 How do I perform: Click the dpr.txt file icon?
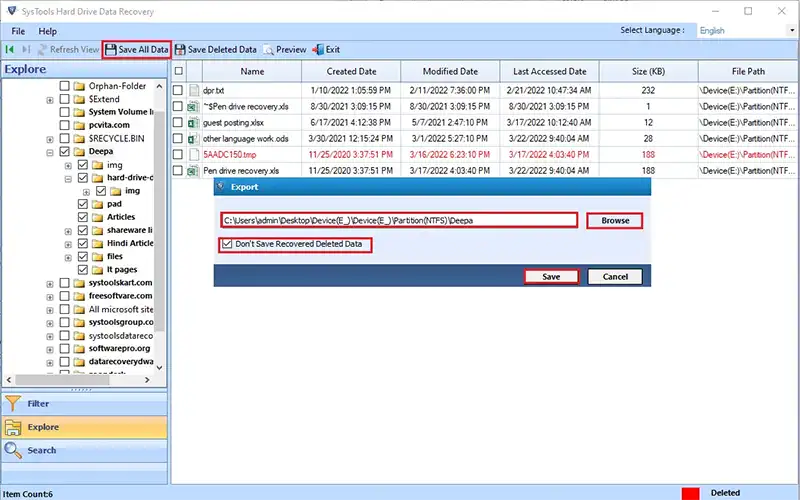(x=193, y=90)
